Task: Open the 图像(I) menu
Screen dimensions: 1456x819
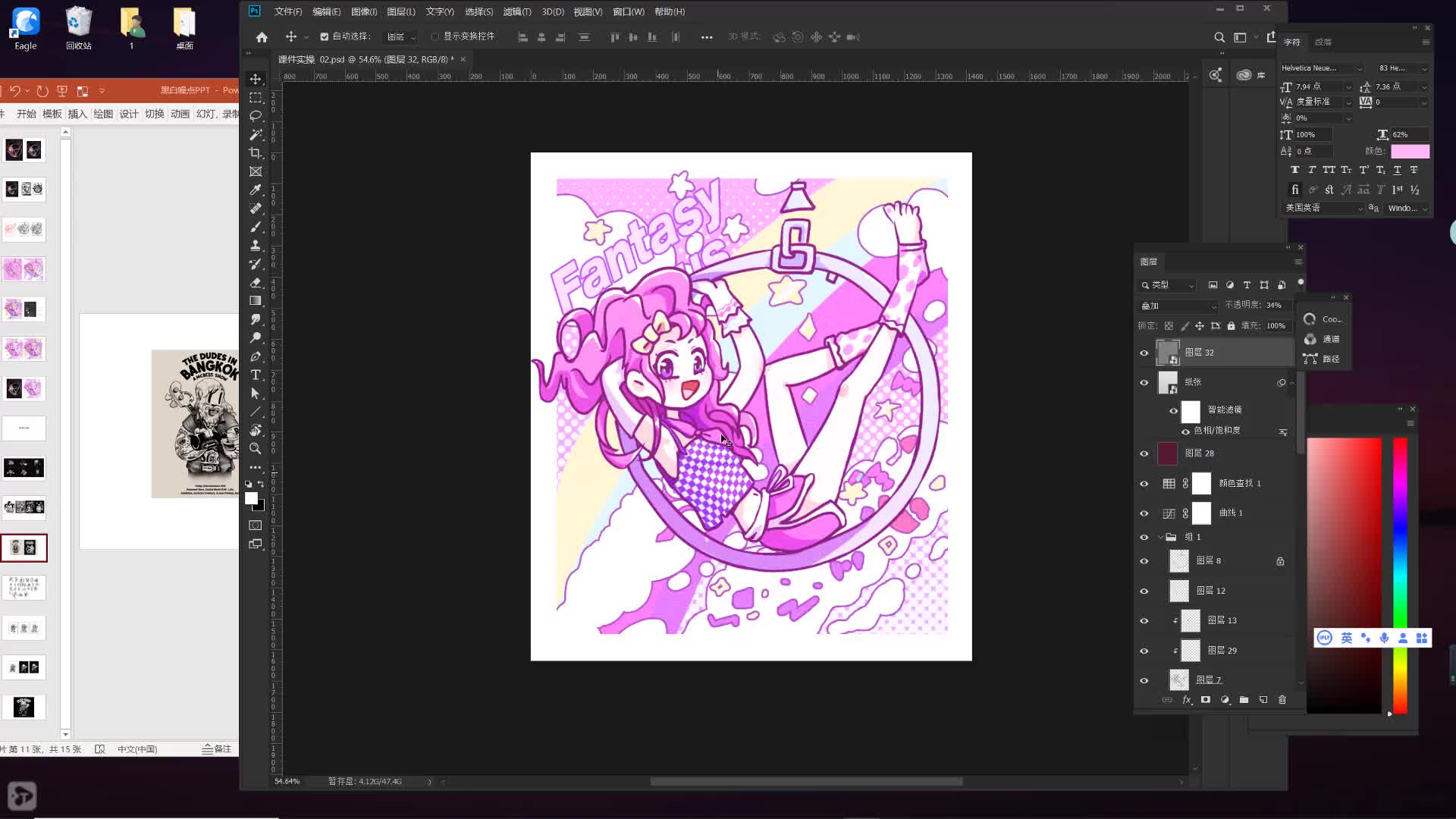Action: pyautogui.click(x=364, y=11)
